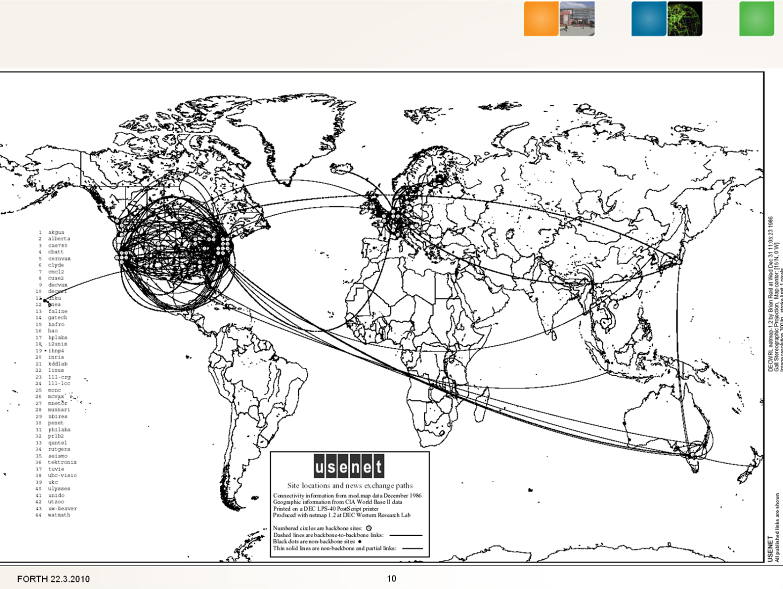This screenshot has height=589, width=783.
Task: Open the green wireframe globe thumbnail
Action: [685, 19]
